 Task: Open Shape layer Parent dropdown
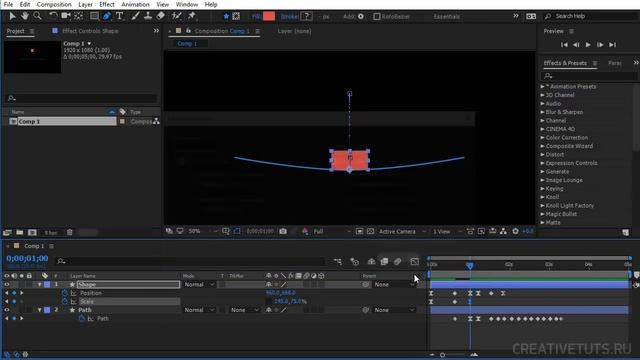tap(394, 284)
